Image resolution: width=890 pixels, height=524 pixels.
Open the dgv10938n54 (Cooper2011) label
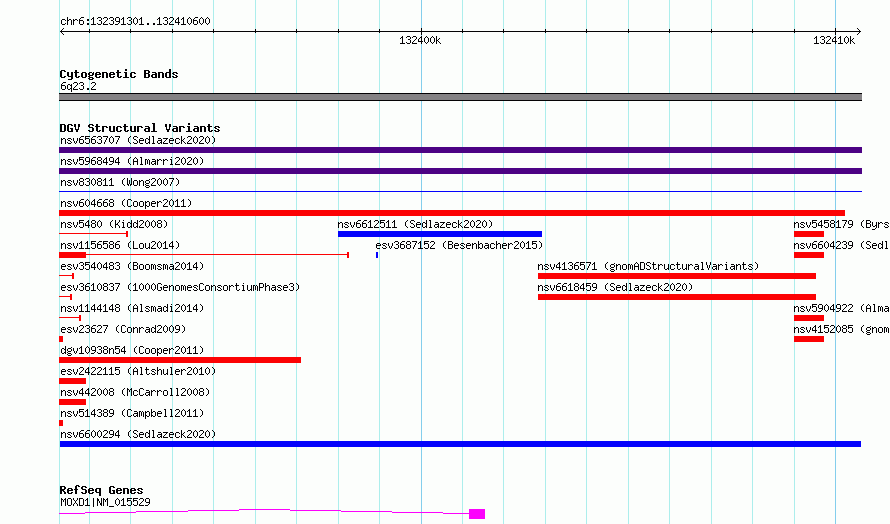132,350
